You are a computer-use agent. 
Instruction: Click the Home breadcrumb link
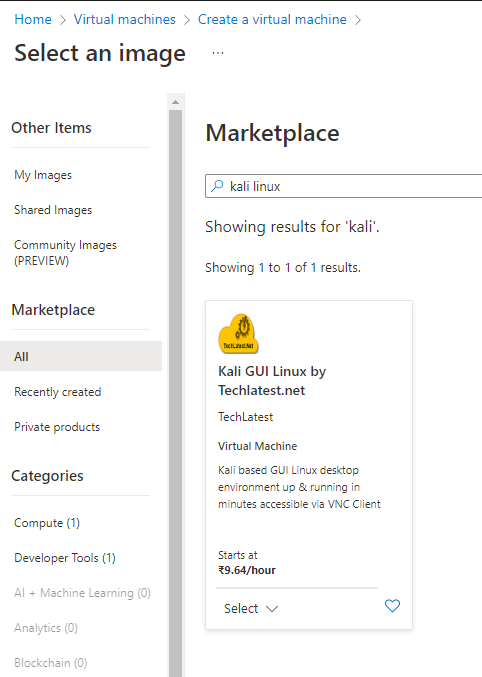pos(33,19)
